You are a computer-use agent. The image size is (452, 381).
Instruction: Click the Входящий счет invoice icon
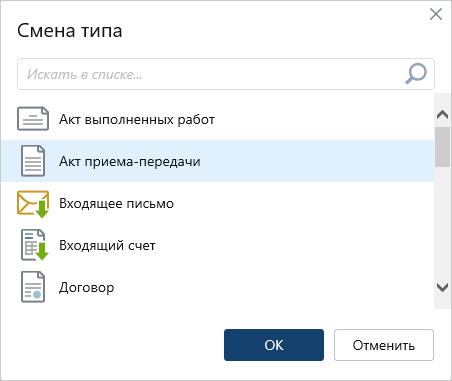pos(35,245)
